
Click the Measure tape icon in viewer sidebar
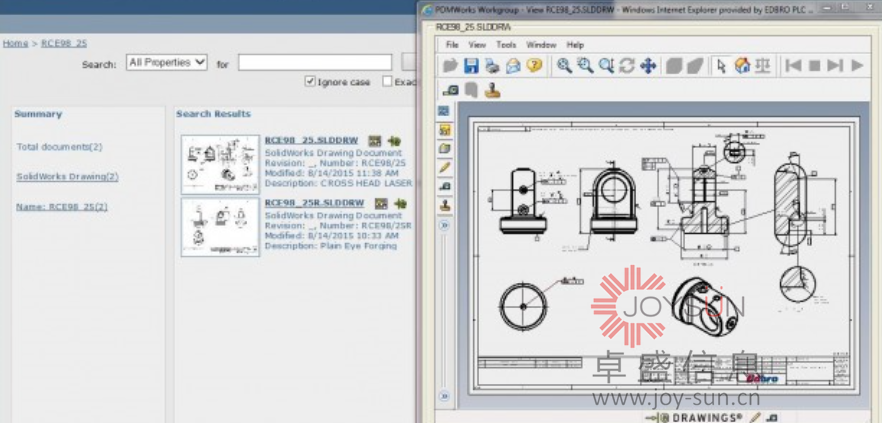click(x=444, y=186)
